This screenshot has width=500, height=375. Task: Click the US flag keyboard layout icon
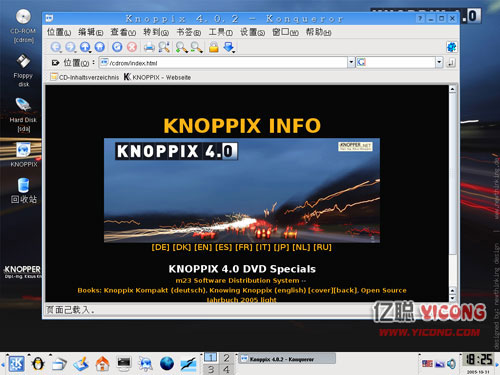pyautogui.click(x=427, y=364)
